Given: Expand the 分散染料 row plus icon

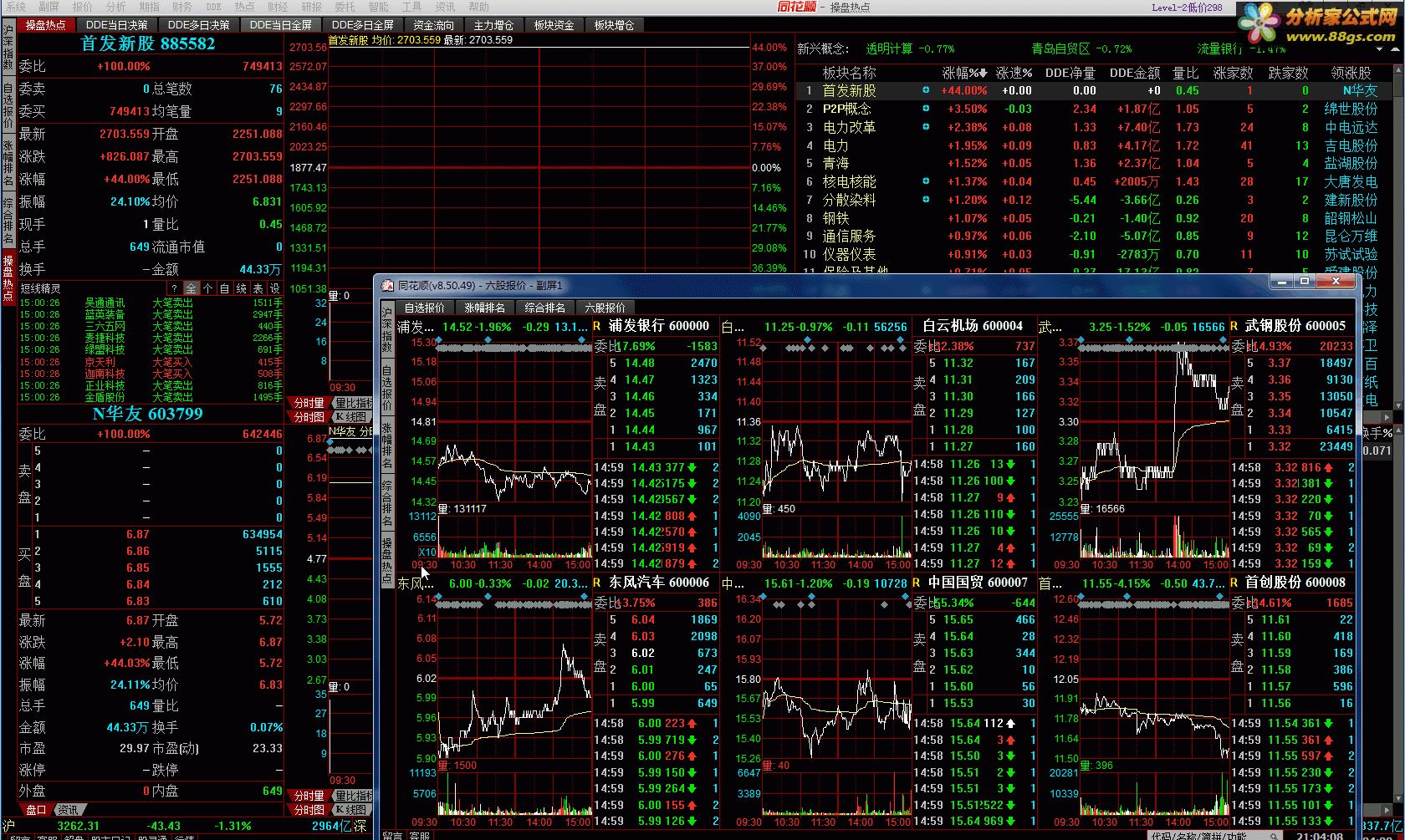Looking at the screenshot, I should coord(926,200).
